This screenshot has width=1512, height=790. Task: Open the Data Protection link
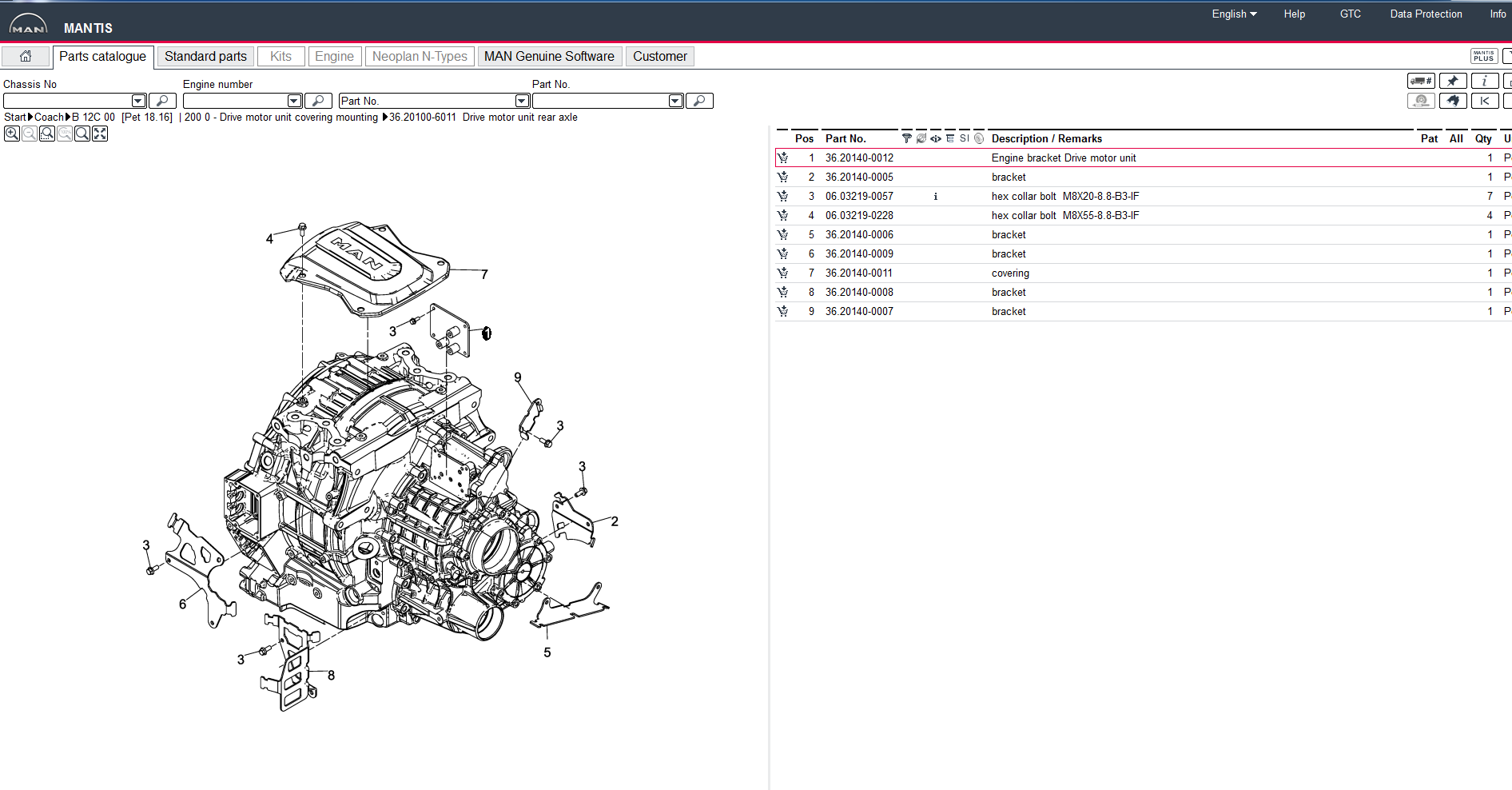click(1426, 14)
